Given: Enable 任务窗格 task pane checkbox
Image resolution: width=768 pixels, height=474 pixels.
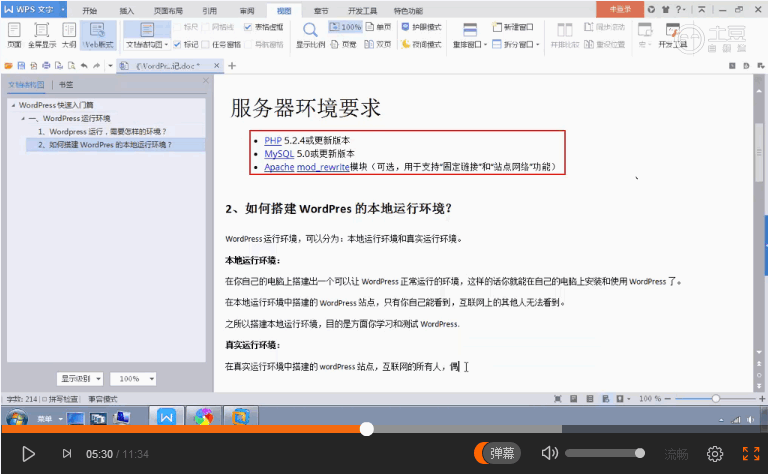Looking at the screenshot, I should point(206,45).
